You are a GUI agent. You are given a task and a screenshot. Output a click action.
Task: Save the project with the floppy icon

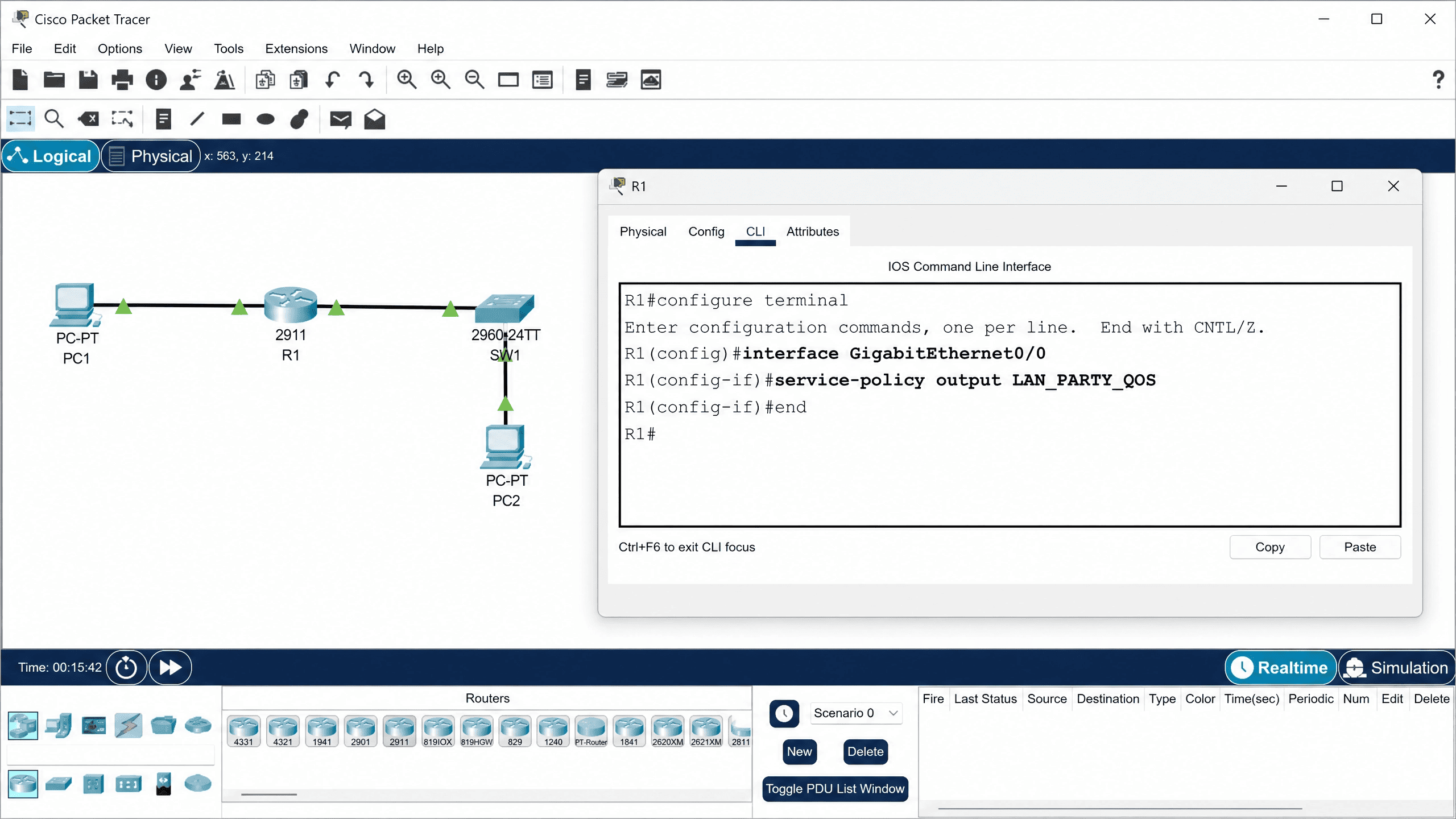(88, 80)
